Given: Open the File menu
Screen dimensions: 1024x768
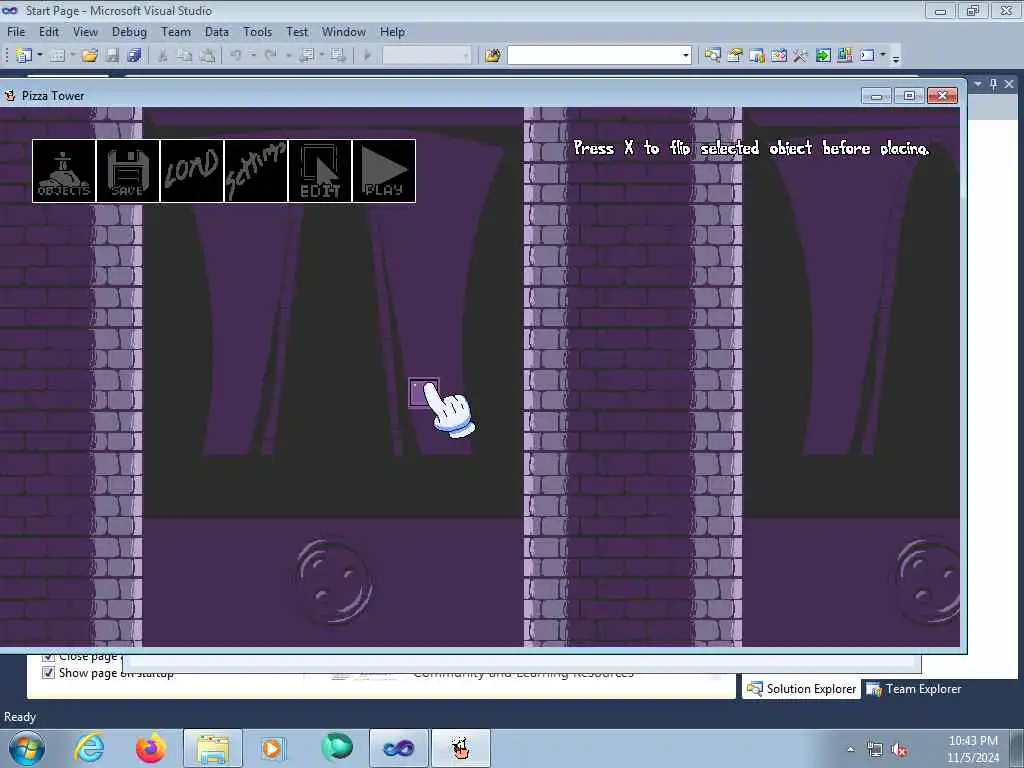Looking at the screenshot, I should point(16,31).
